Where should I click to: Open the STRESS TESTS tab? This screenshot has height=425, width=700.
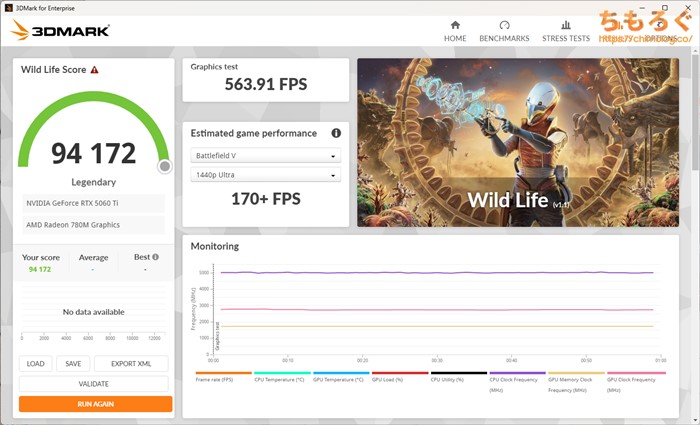click(x=566, y=31)
